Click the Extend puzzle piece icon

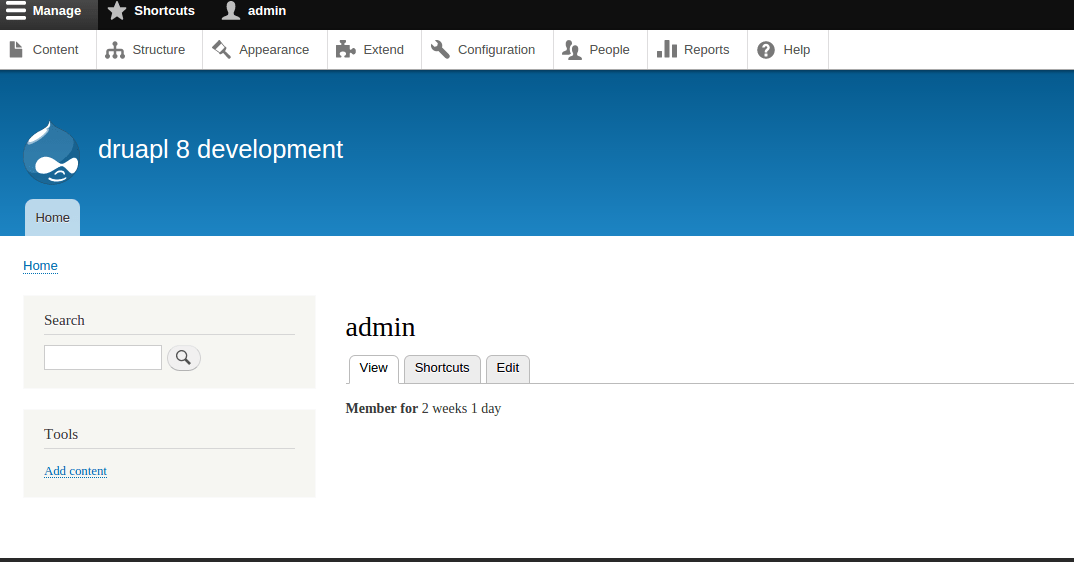[x=345, y=49]
